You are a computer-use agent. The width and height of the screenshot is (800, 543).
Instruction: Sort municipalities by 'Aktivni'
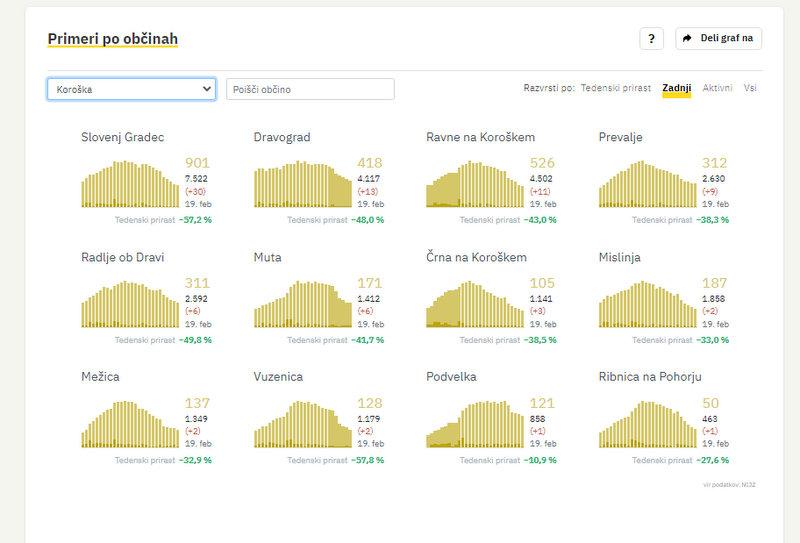click(x=717, y=88)
